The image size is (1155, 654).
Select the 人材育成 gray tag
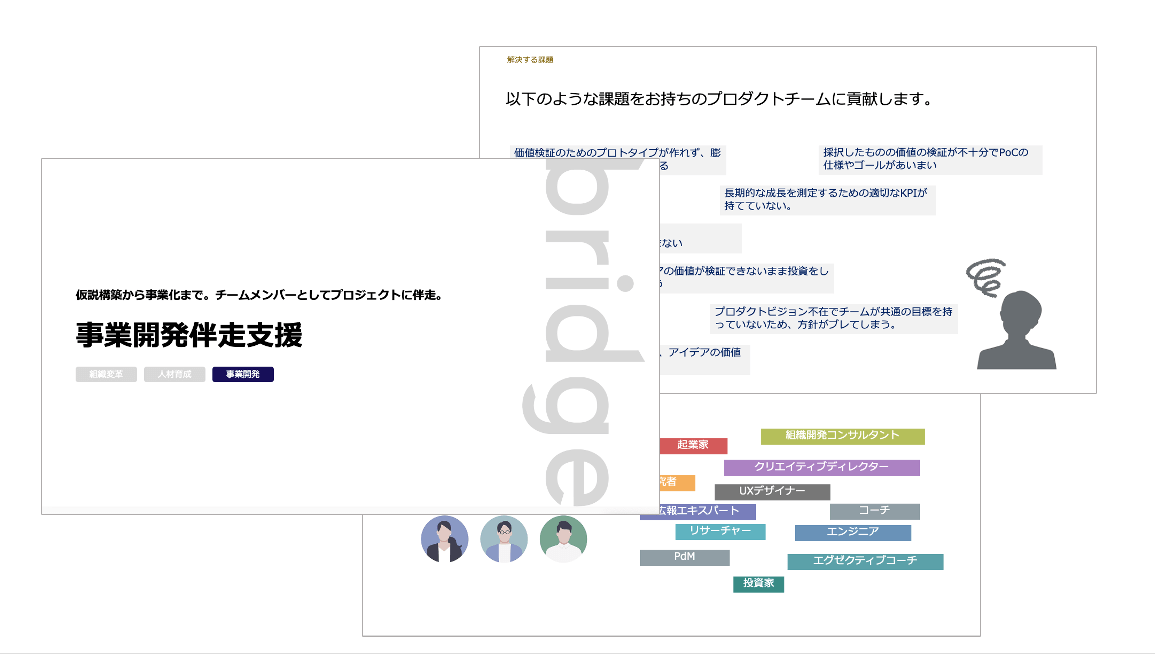(x=175, y=374)
